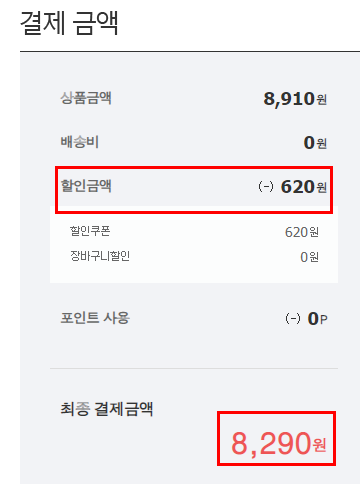Click the 결제 금액 heading
The height and width of the screenshot is (484, 360).
(69, 23)
